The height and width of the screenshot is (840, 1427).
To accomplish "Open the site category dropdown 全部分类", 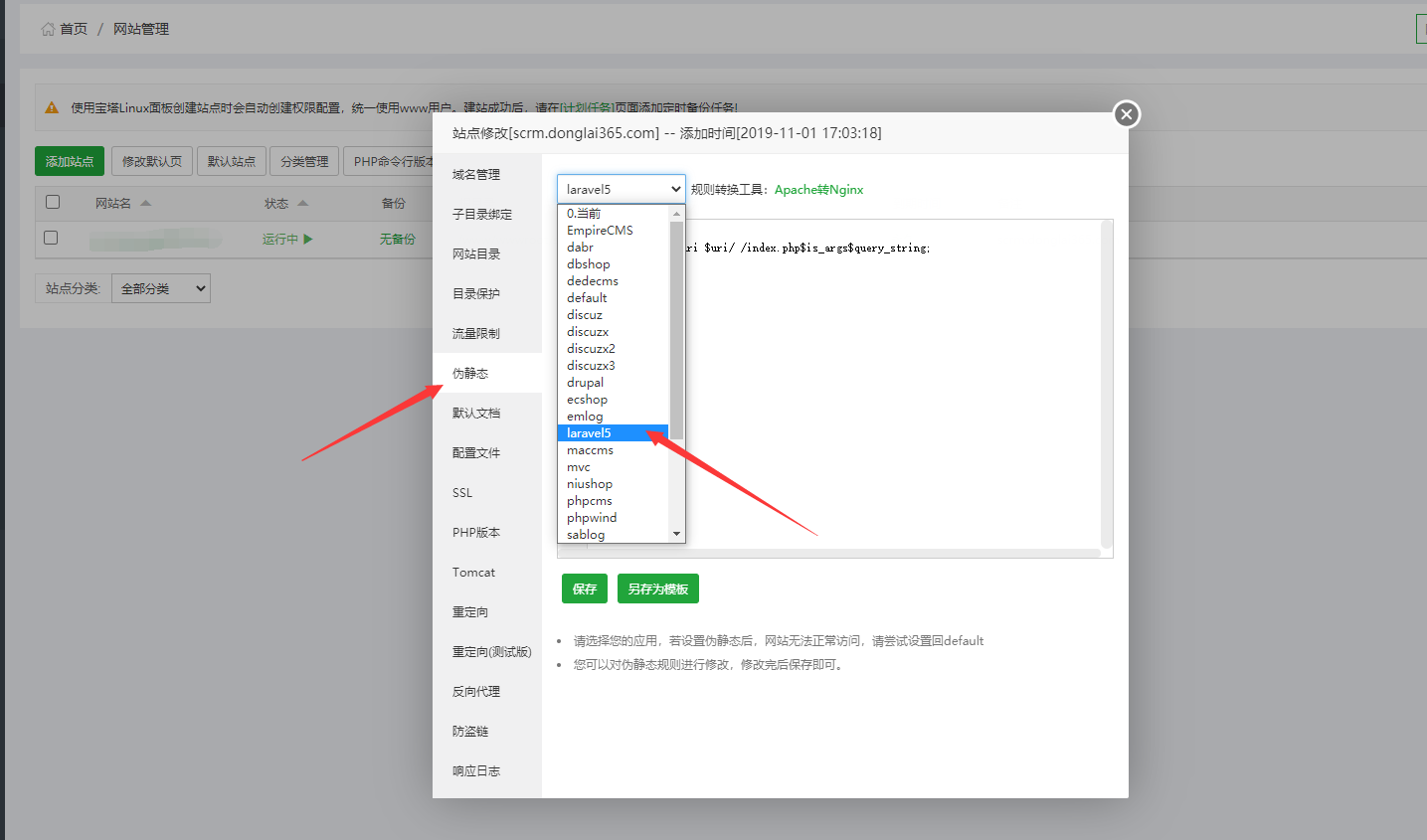I will [x=161, y=288].
